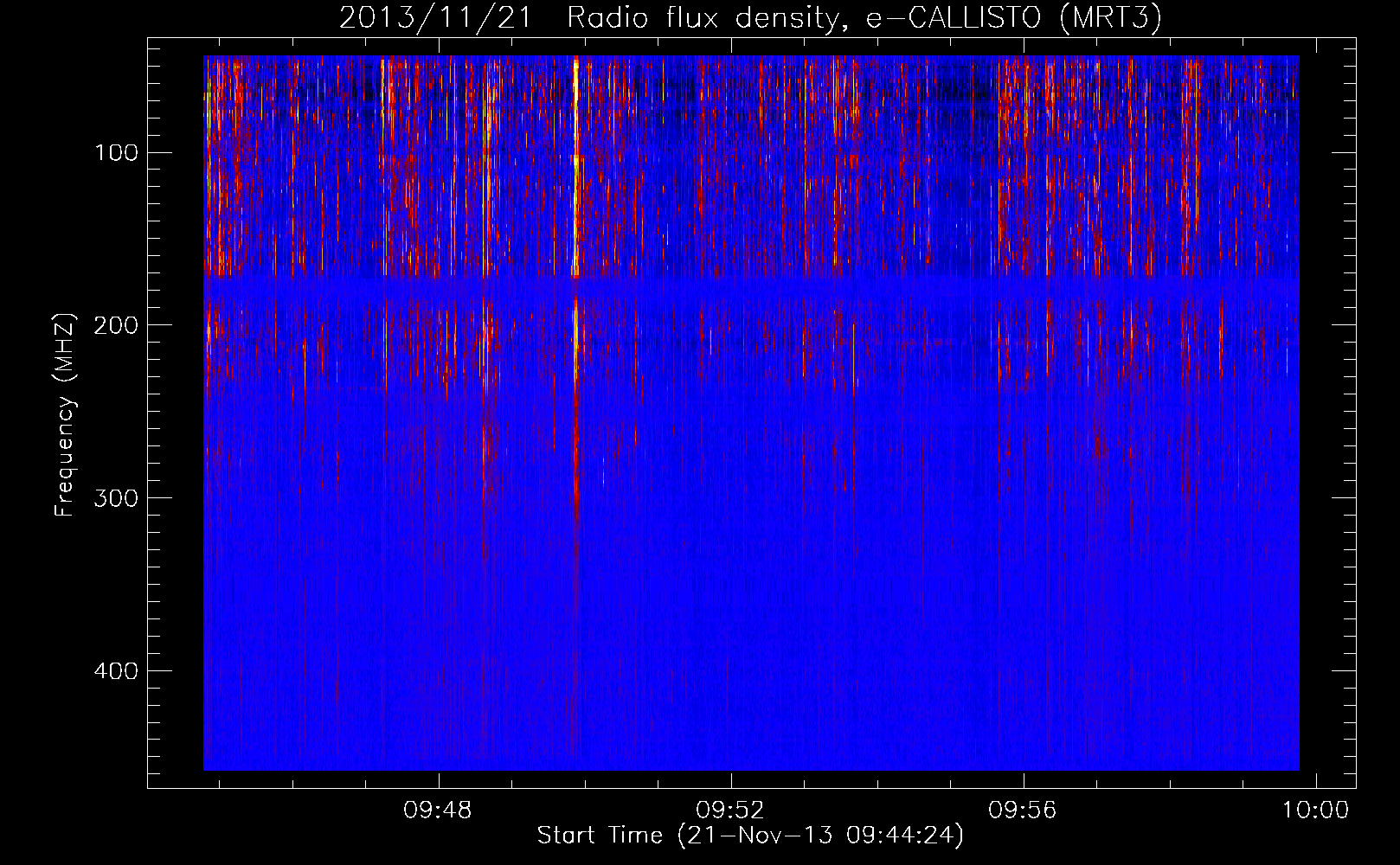Click the '300' frequency tick label

pyautogui.click(x=116, y=498)
